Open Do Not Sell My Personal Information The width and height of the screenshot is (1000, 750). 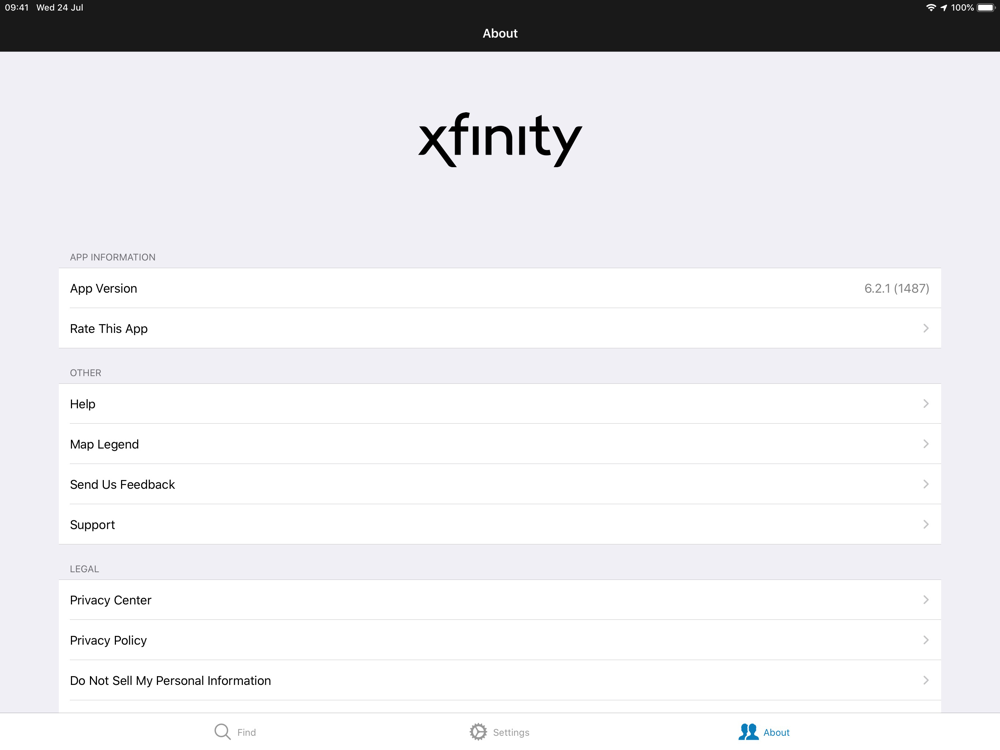pyautogui.click(x=500, y=680)
